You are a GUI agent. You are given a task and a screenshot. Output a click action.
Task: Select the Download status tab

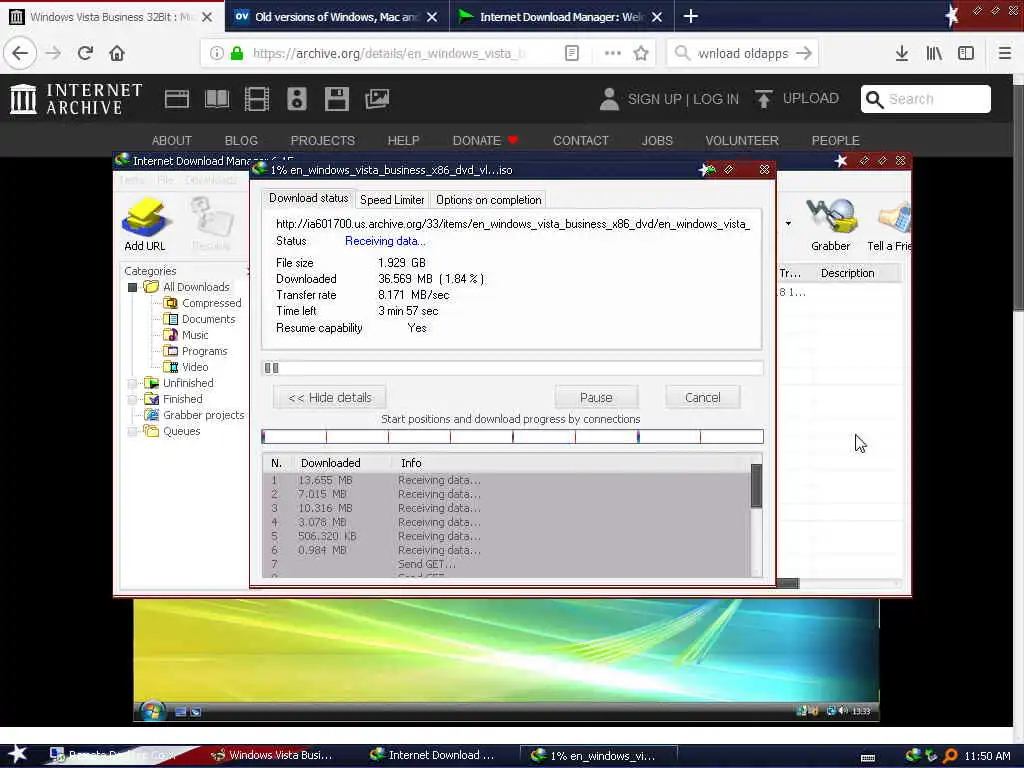(308, 198)
